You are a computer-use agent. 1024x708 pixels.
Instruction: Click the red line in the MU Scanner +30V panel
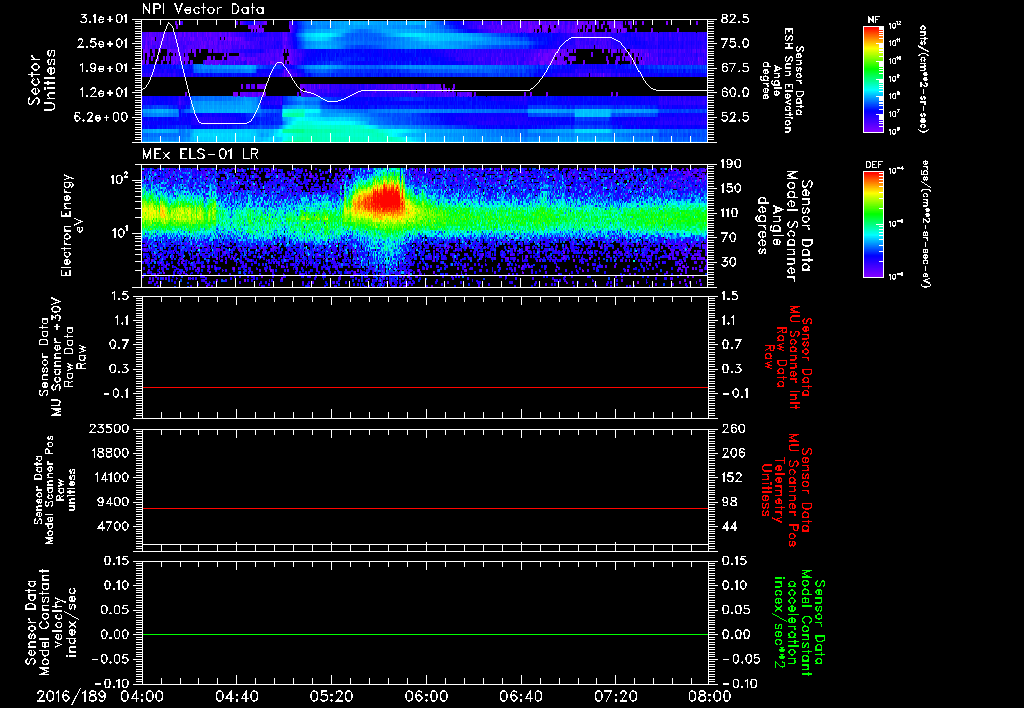(425, 387)
